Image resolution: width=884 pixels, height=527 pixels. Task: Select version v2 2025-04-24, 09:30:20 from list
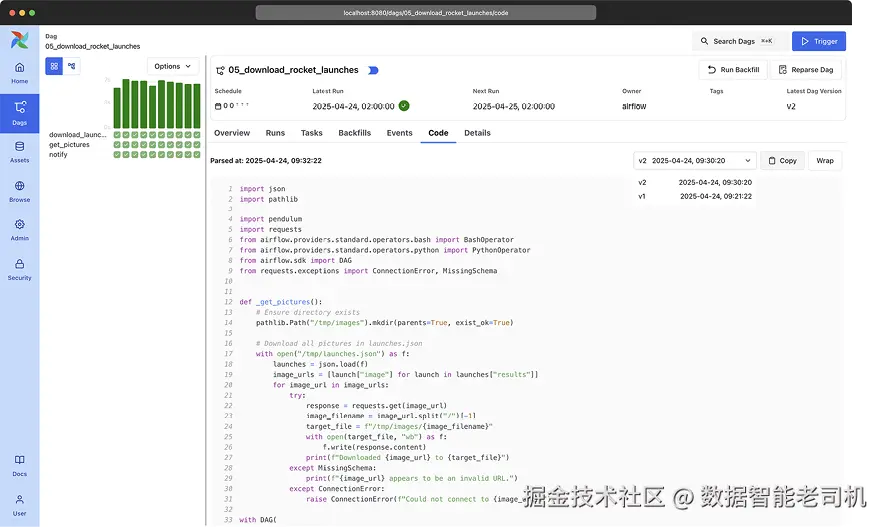click(695, 182)
